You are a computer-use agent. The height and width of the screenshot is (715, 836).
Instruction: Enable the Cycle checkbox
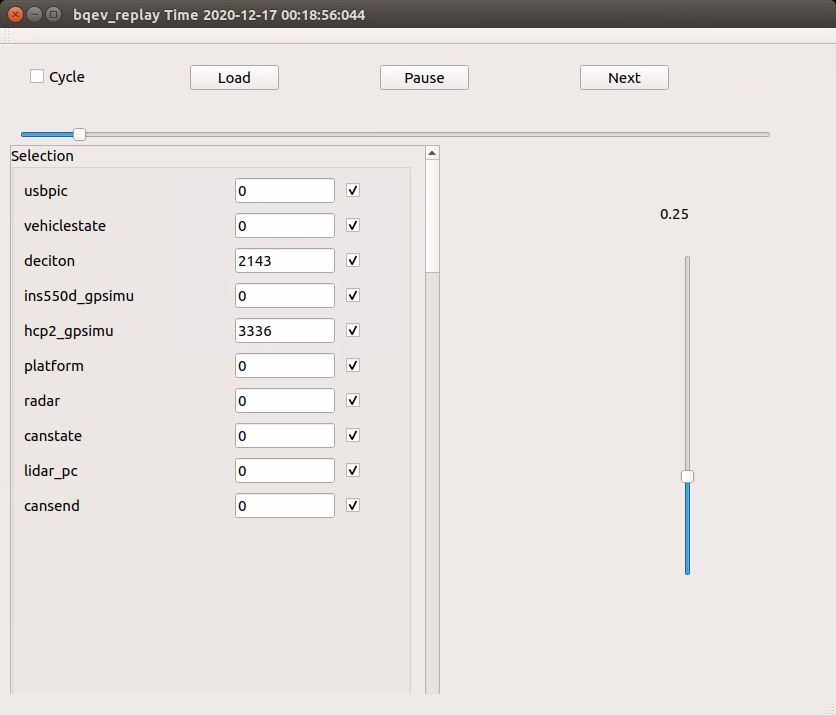coord(37,77)
